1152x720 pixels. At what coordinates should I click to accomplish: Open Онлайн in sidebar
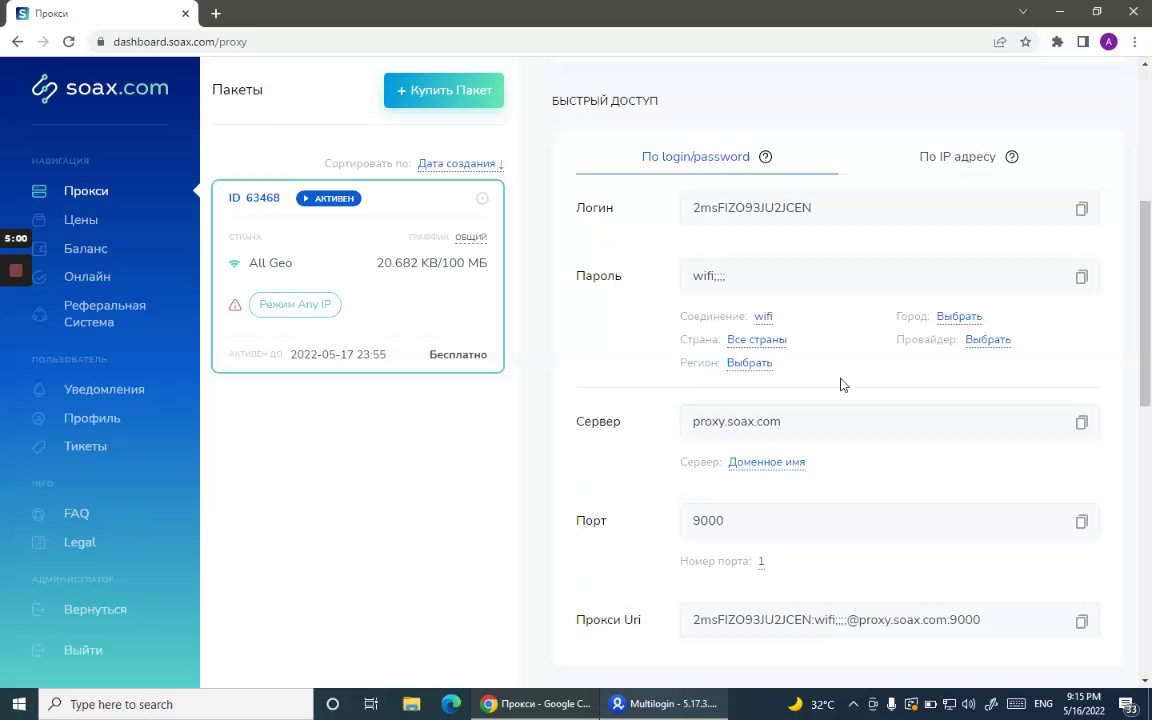[87, 277]
